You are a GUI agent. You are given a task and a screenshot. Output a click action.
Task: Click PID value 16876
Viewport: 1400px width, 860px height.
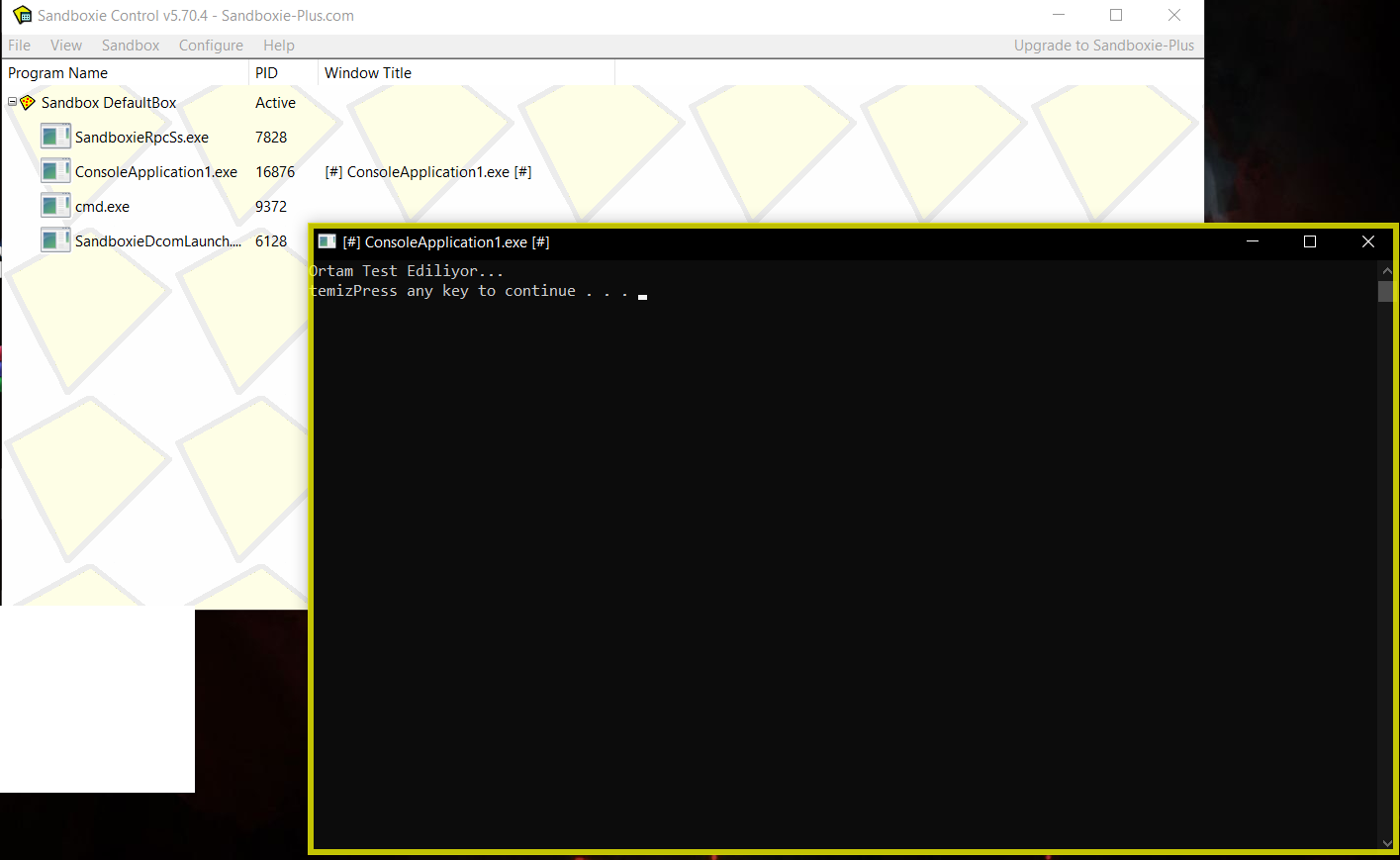[x=275, y=172]
